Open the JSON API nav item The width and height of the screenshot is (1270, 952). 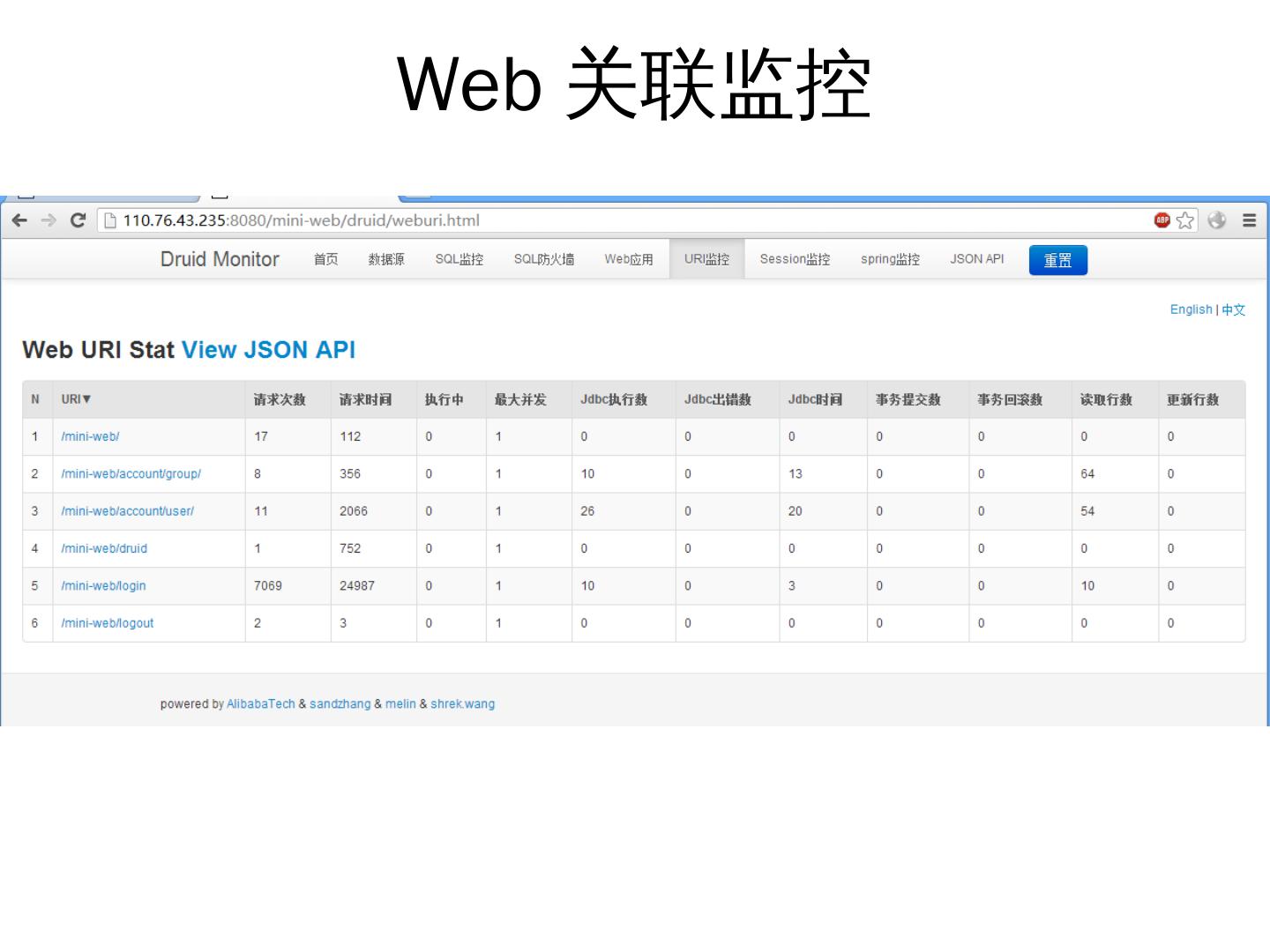[977, 259]
